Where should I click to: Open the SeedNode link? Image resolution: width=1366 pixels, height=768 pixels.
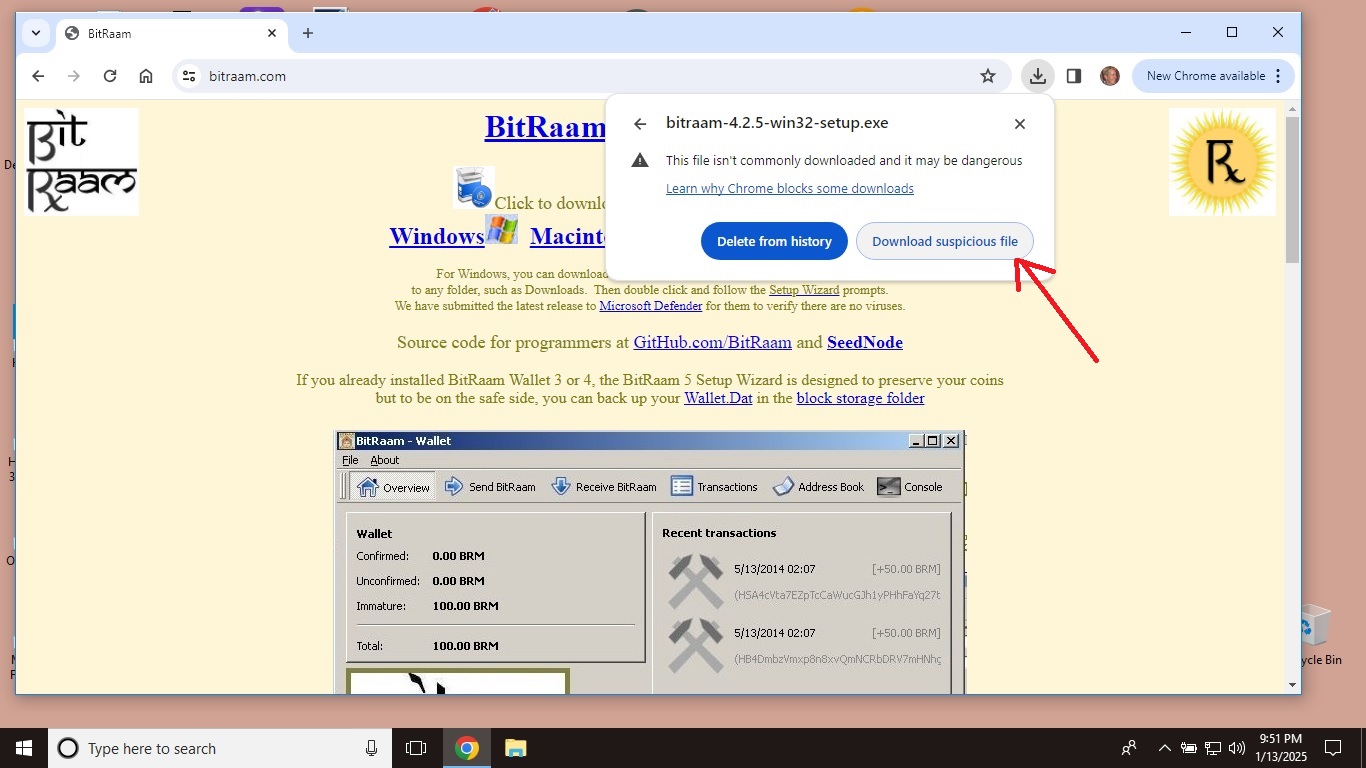point(865,342)
